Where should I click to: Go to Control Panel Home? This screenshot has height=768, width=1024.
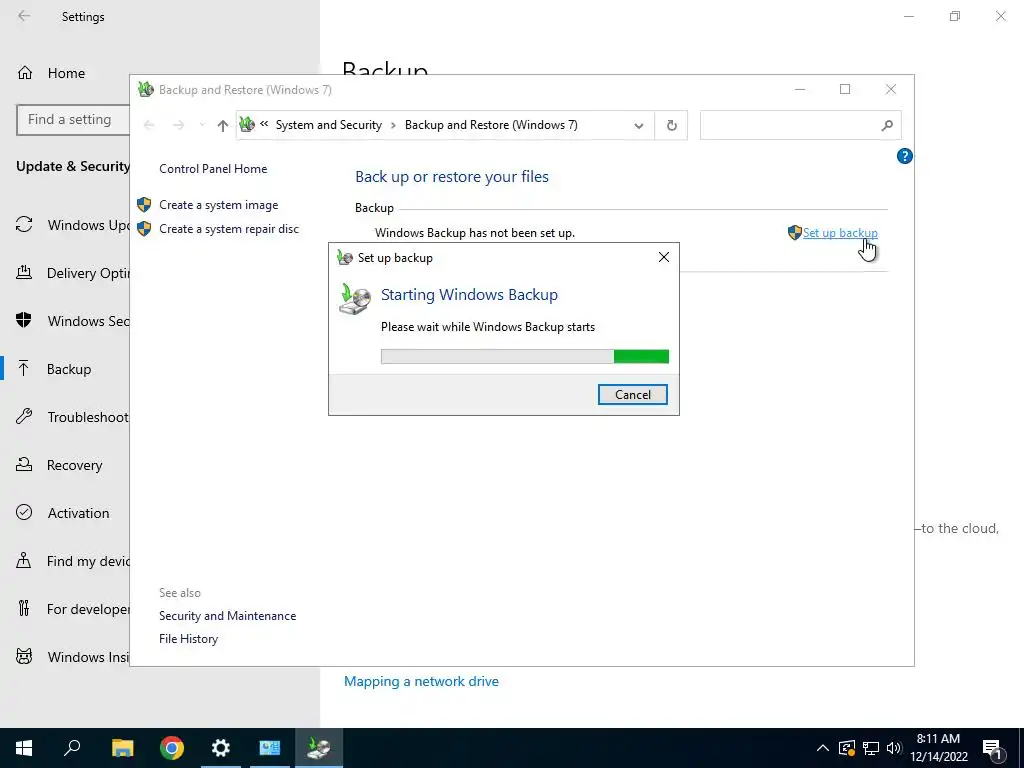(213, 168)
